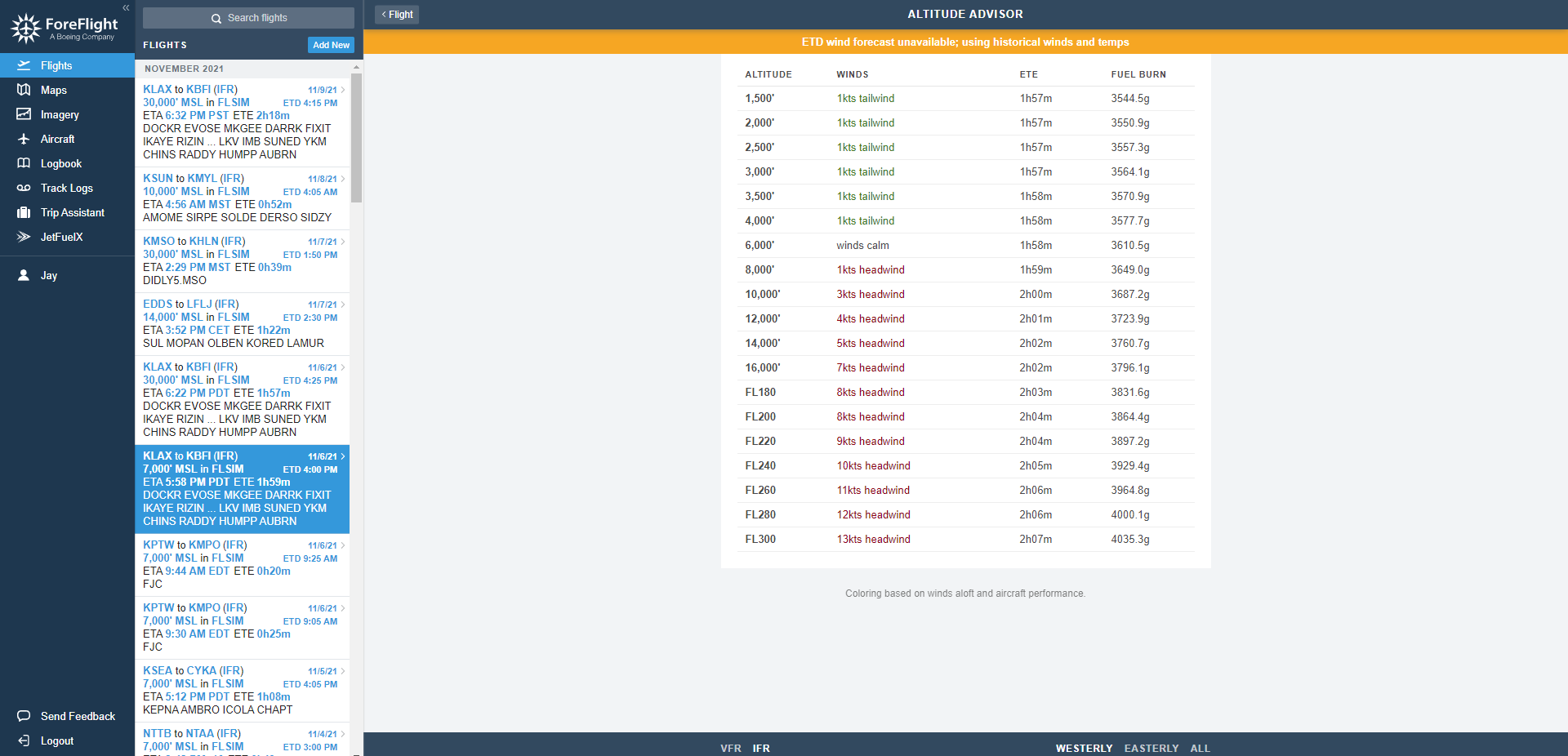Select Track Logs in the sidebar
The width and height of the screenshot is (1568, 756).
coord(67,188)
